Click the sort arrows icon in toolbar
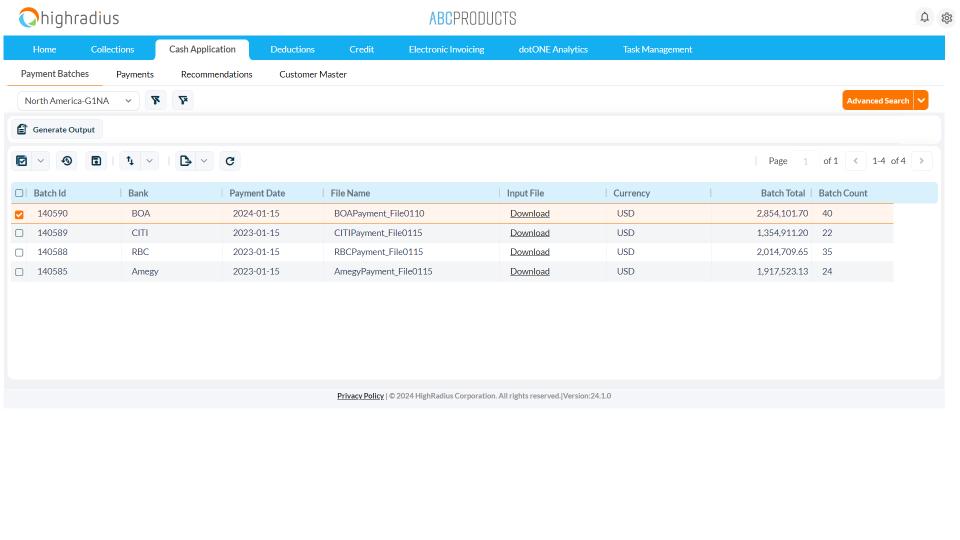960x540 pixels. click(130, 161)
